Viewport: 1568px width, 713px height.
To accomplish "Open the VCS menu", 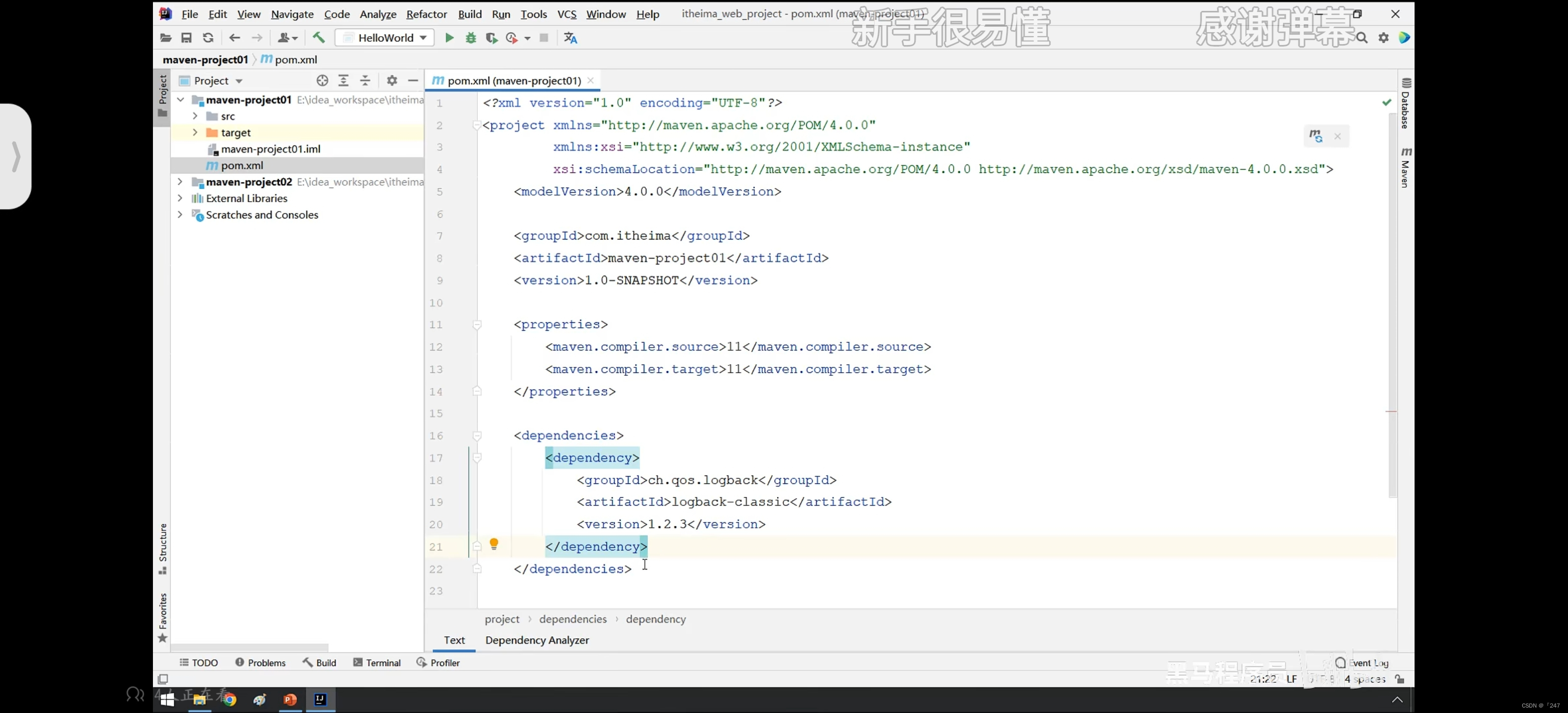I will point(567,14).
